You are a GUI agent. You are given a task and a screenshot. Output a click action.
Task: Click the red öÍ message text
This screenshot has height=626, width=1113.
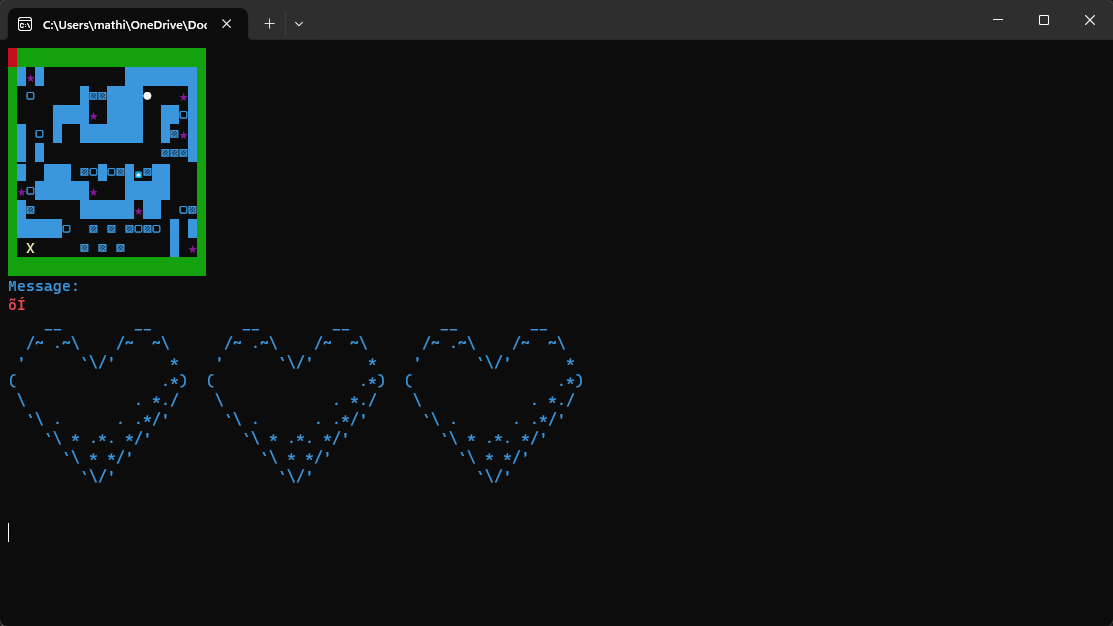(x=16, y=304)
